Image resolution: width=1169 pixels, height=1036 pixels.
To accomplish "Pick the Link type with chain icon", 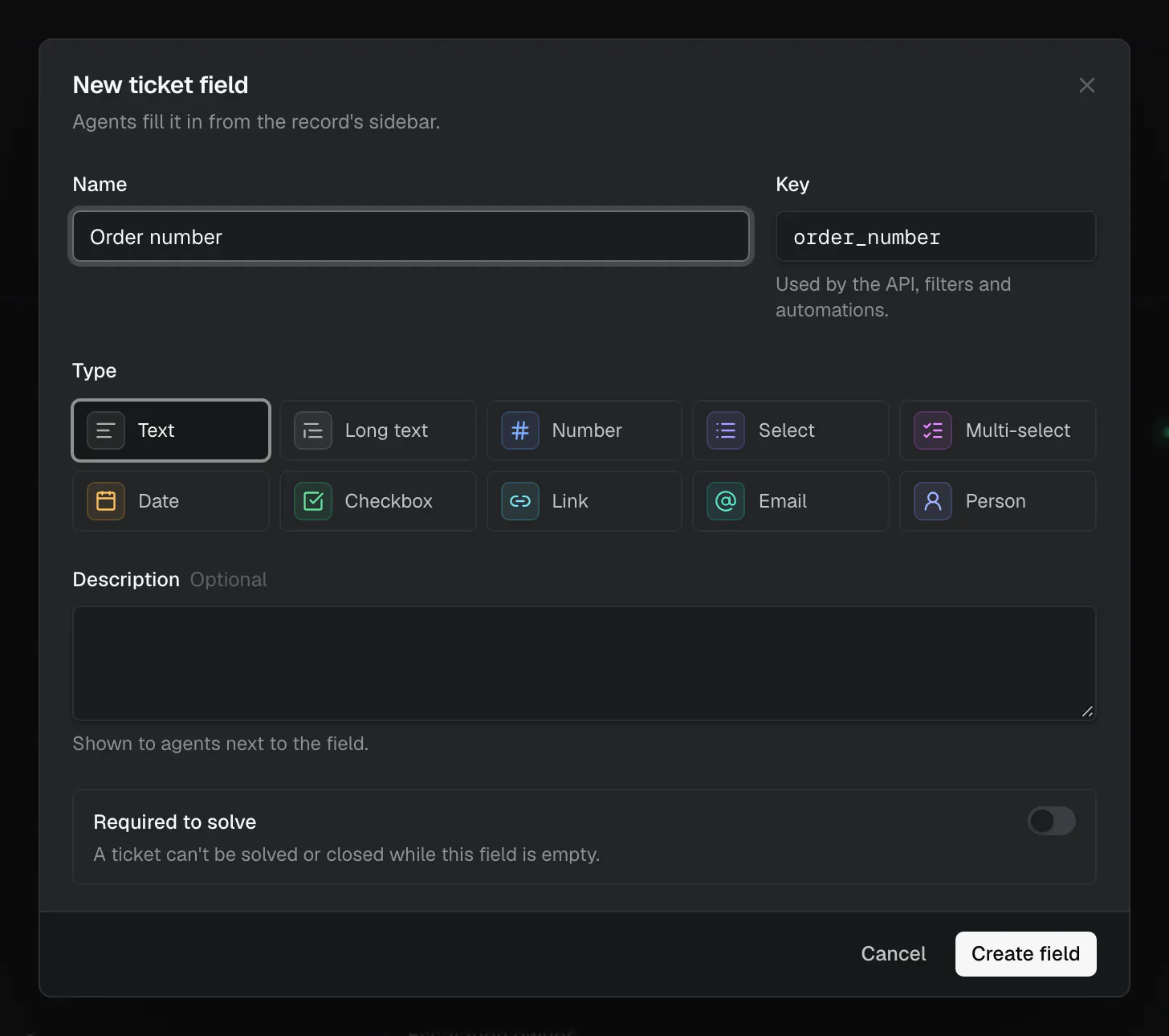I will [x=584, y=501].
